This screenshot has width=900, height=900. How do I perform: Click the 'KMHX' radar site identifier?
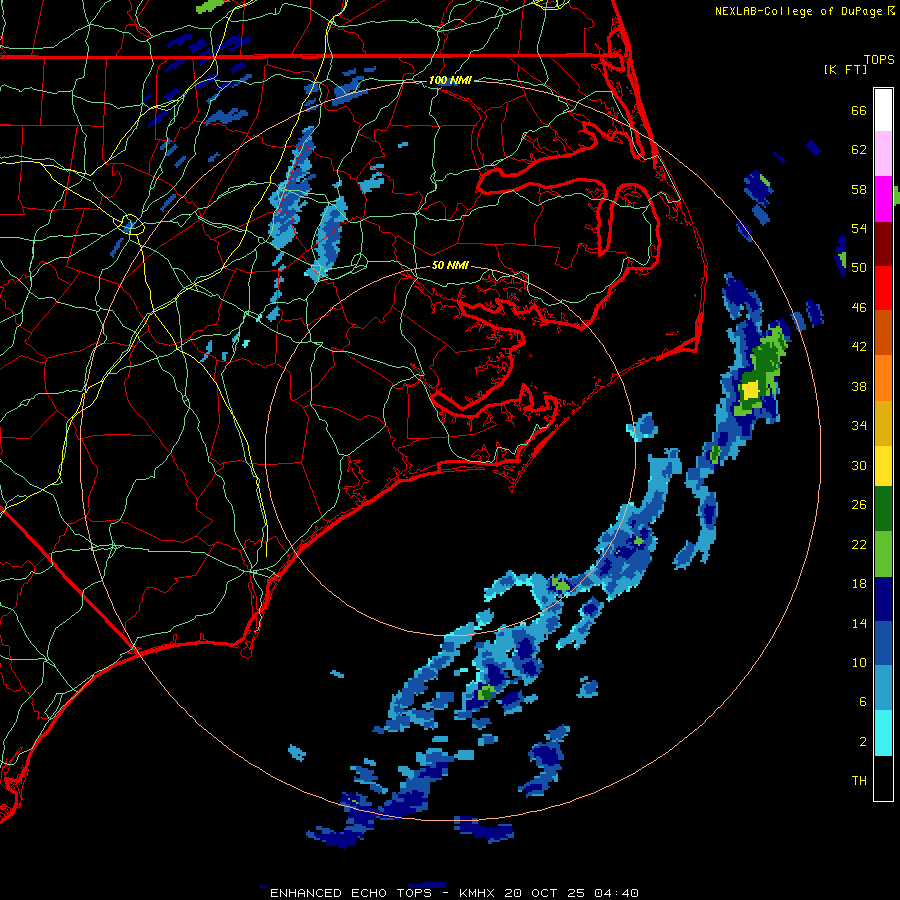(x=478, y=893)
